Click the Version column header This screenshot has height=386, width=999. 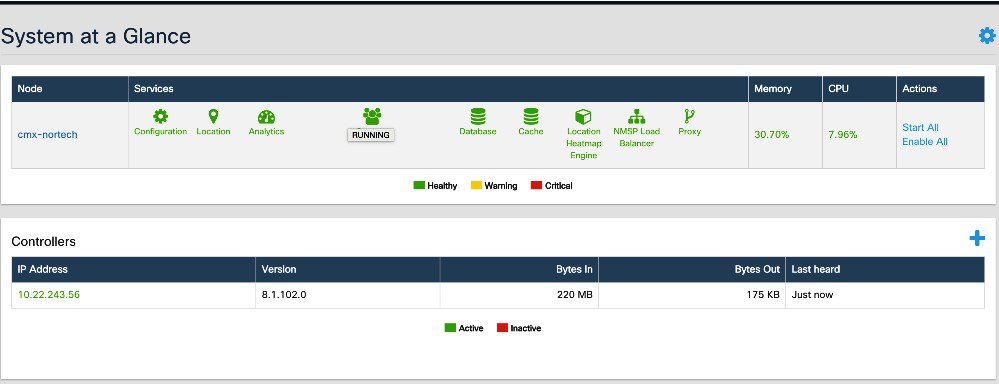(x=348, y=269)
